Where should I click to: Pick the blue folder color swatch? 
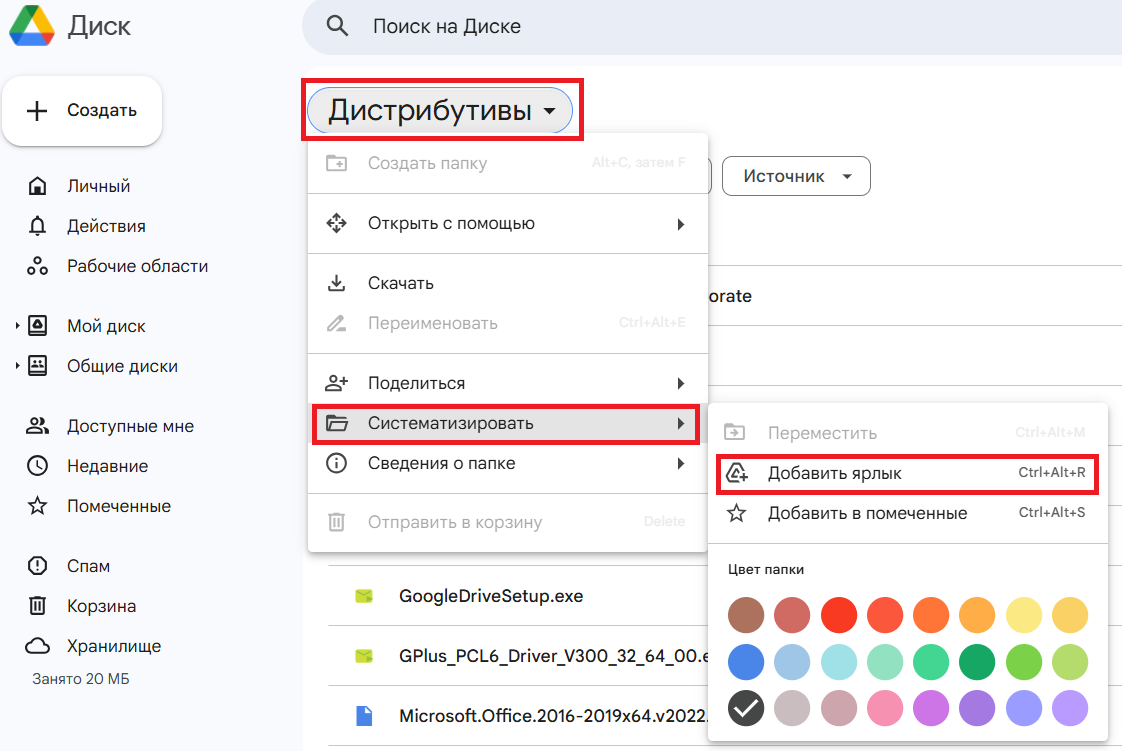coord(746,661)
